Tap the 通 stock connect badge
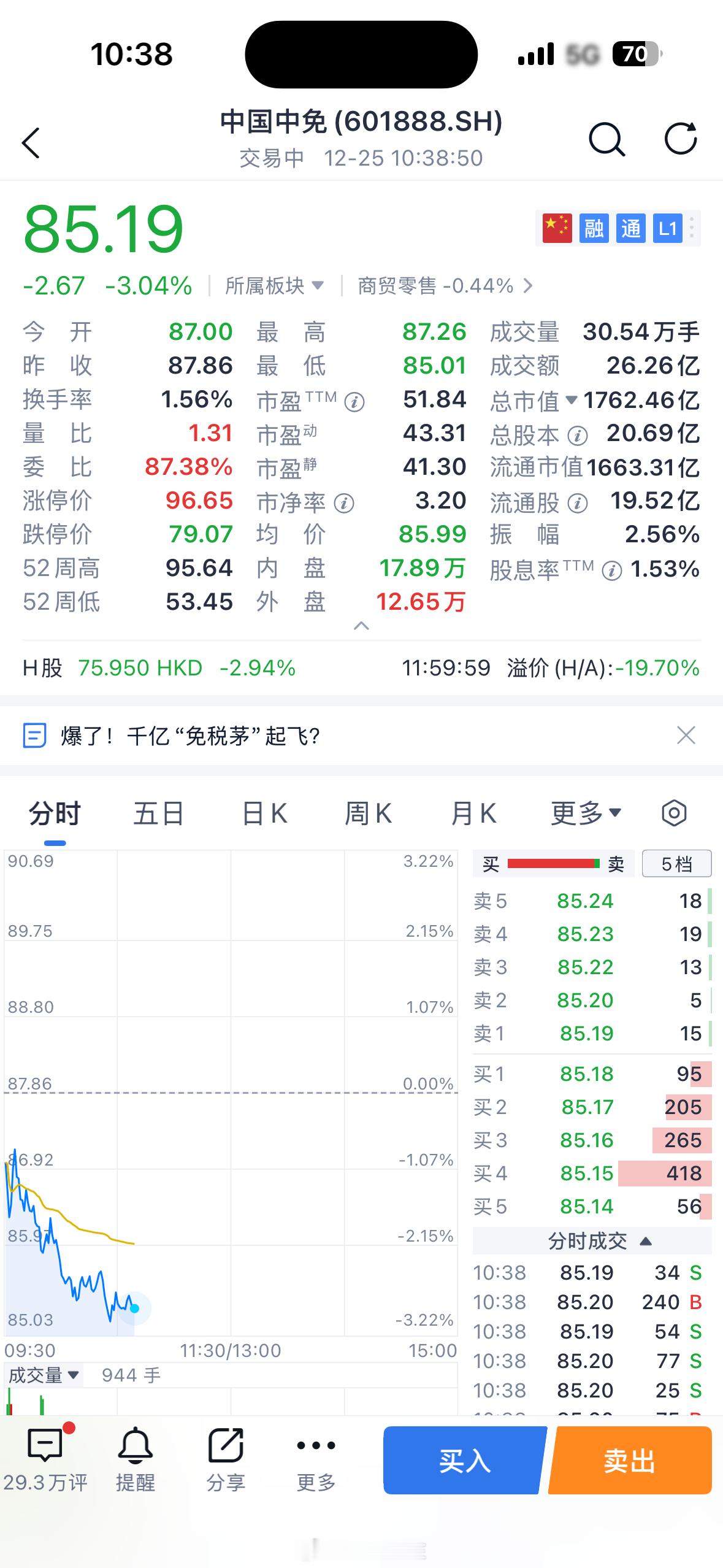This screenshot has width=723, height=1568. tap(630, 228)
